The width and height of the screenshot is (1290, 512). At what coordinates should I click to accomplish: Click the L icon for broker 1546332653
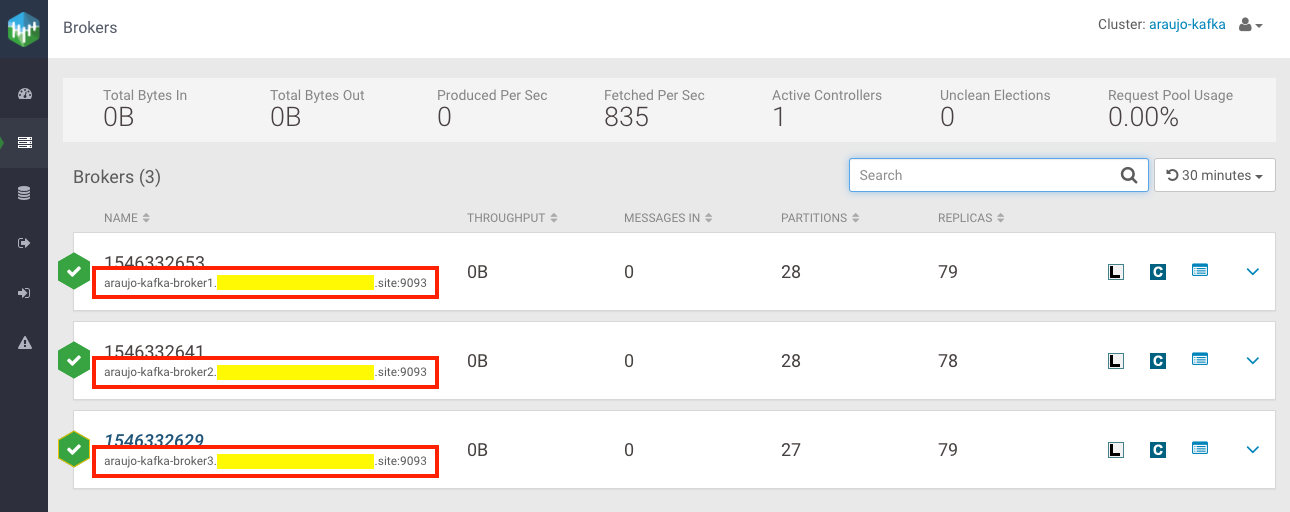[x=1116, y=271]
